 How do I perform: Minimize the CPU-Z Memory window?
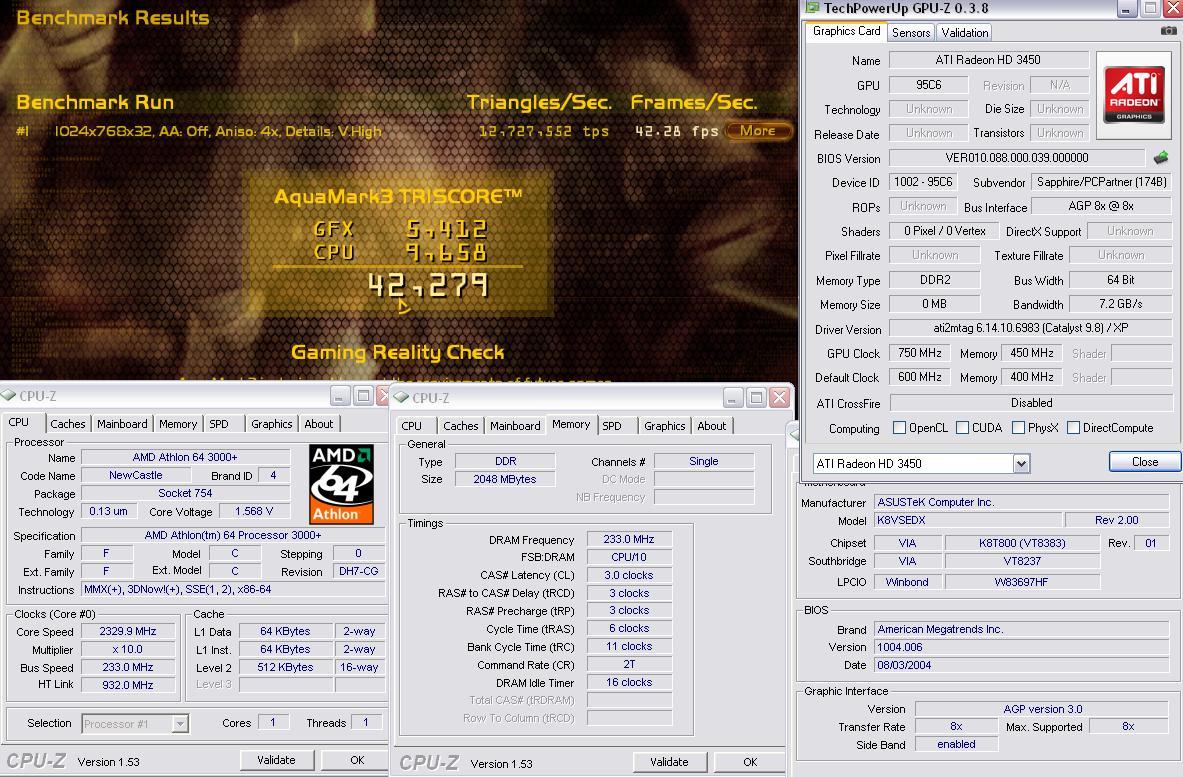(x=733, y=397)
